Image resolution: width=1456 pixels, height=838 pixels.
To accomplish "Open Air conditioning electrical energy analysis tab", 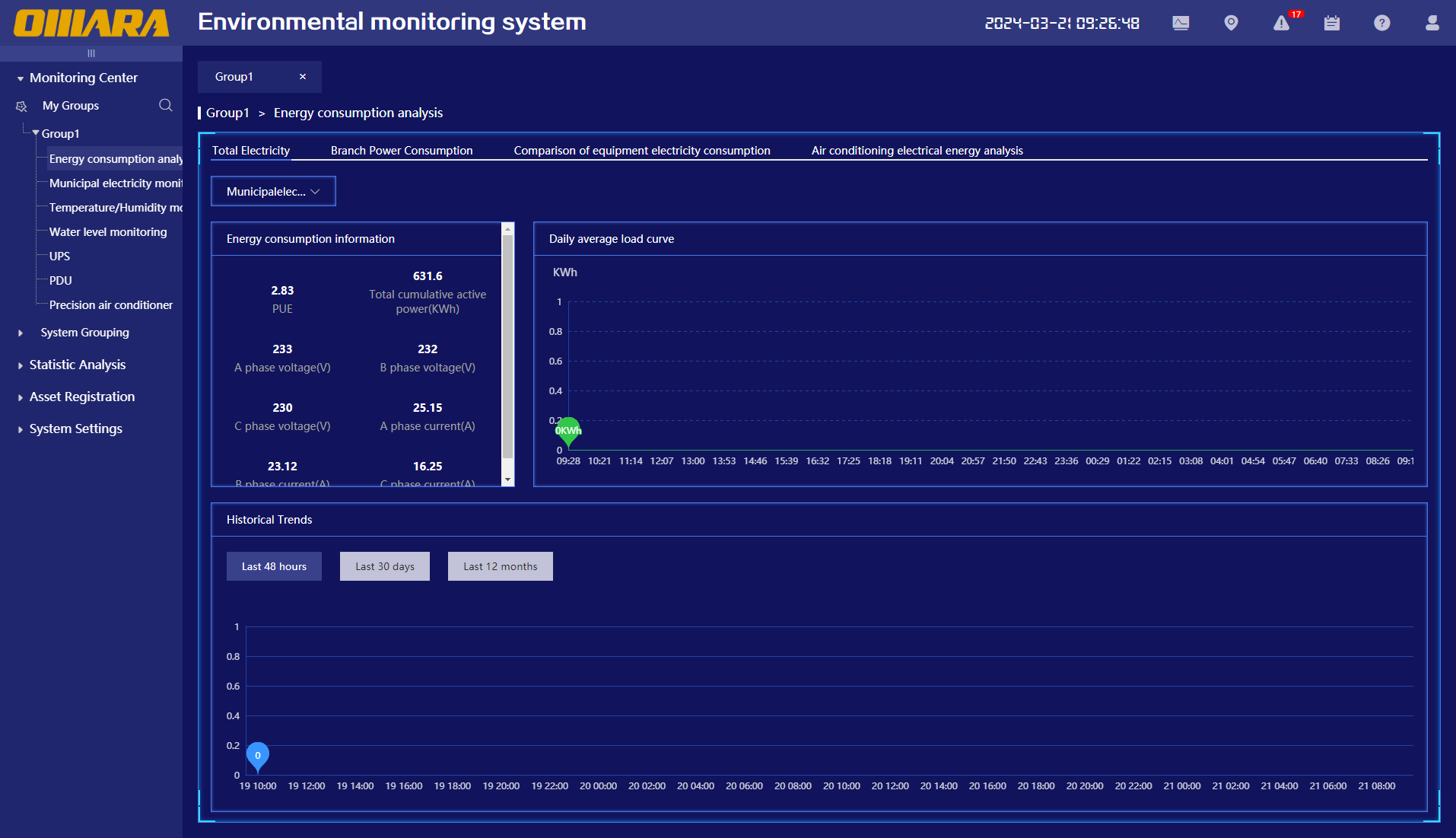I will click(917, 151).
